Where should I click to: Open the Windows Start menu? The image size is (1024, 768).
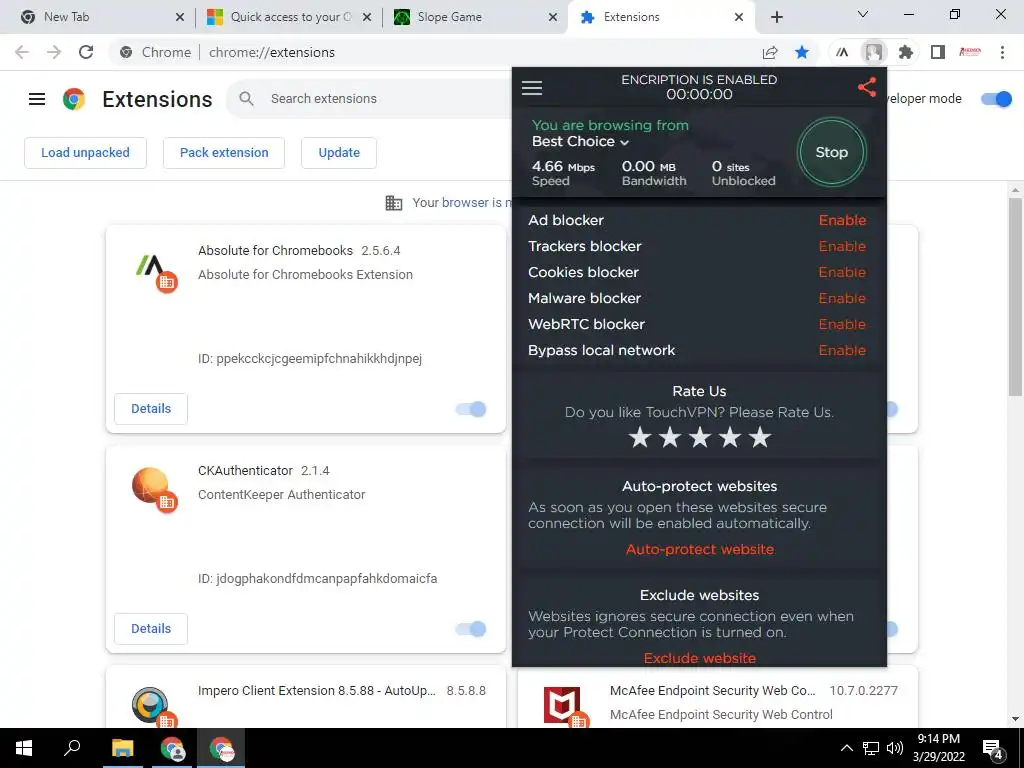24,748
